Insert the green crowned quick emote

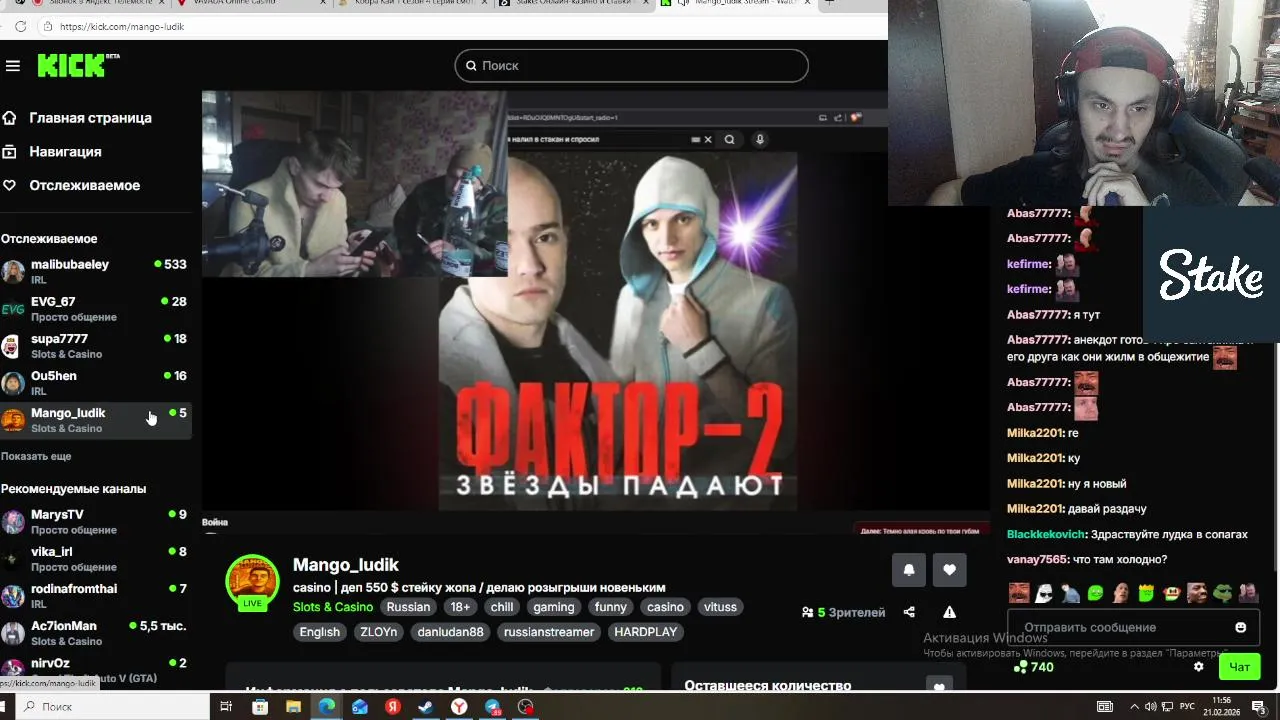pos(1146,593)
